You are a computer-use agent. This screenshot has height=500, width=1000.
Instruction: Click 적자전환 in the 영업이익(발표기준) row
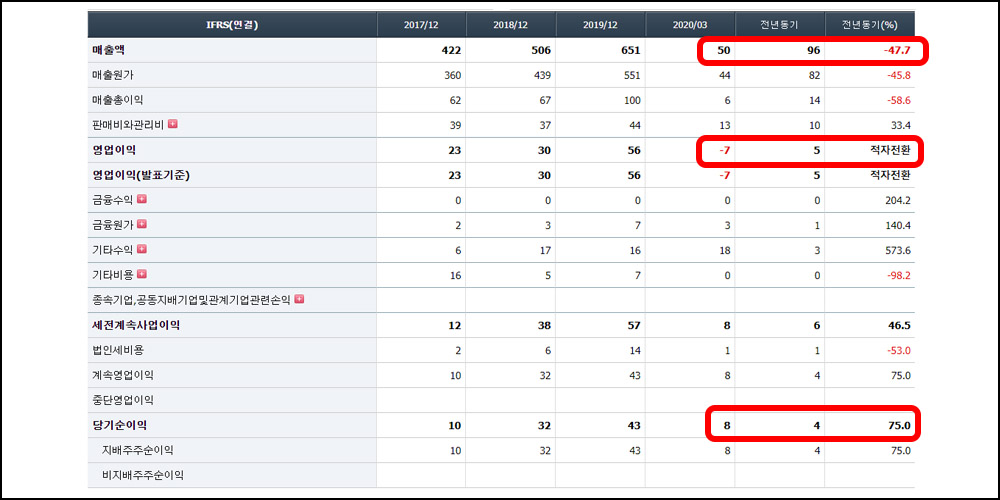click(890, 175)
